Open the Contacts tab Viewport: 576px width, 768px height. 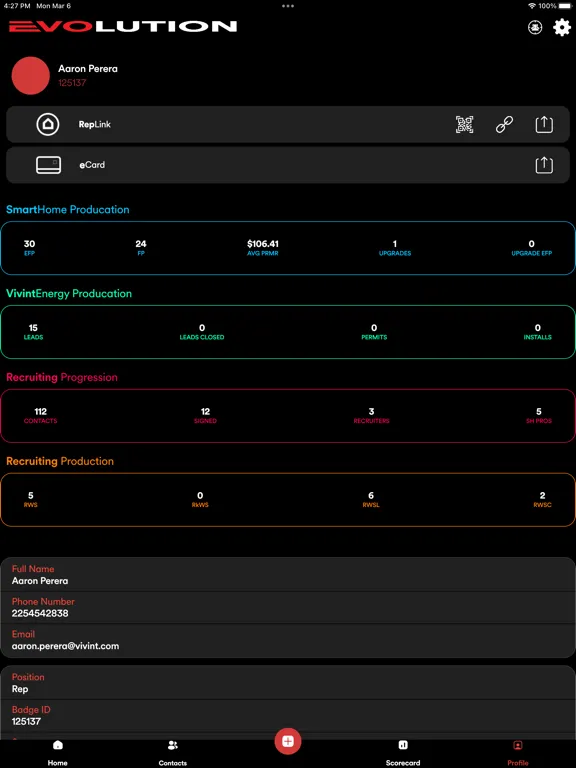pos(172,753)
